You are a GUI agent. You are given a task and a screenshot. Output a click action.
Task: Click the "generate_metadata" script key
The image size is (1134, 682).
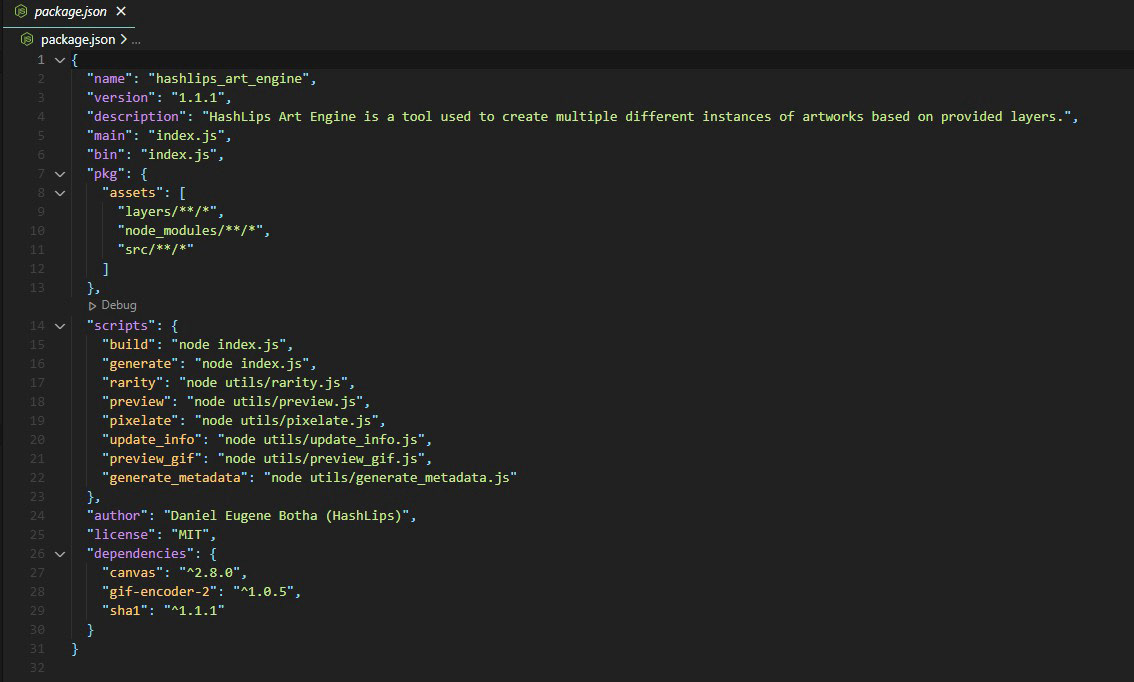click(175, 478)
